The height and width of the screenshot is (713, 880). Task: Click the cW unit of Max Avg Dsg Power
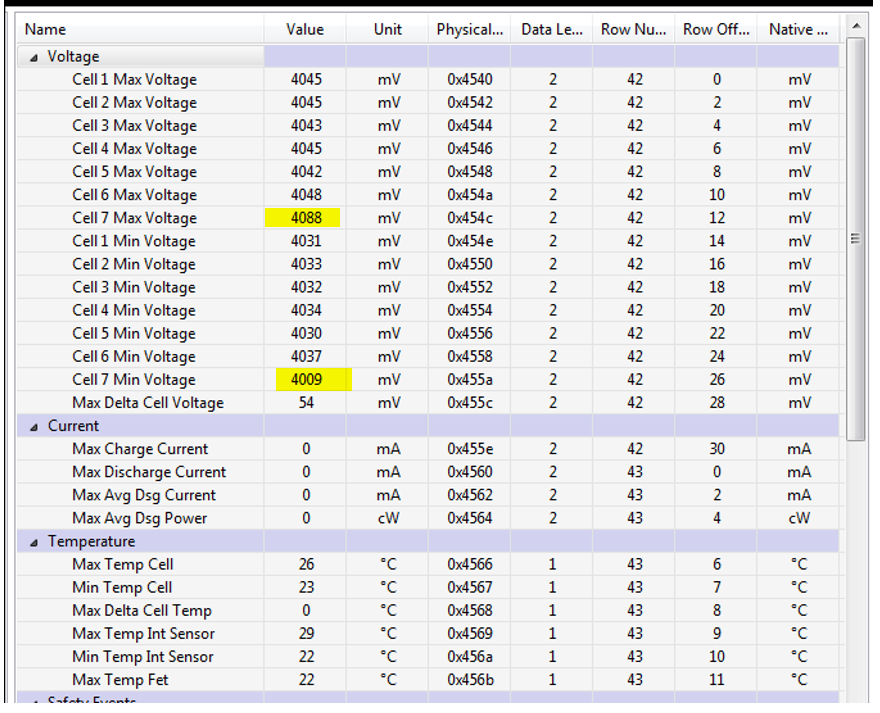(x=388, y=518)
